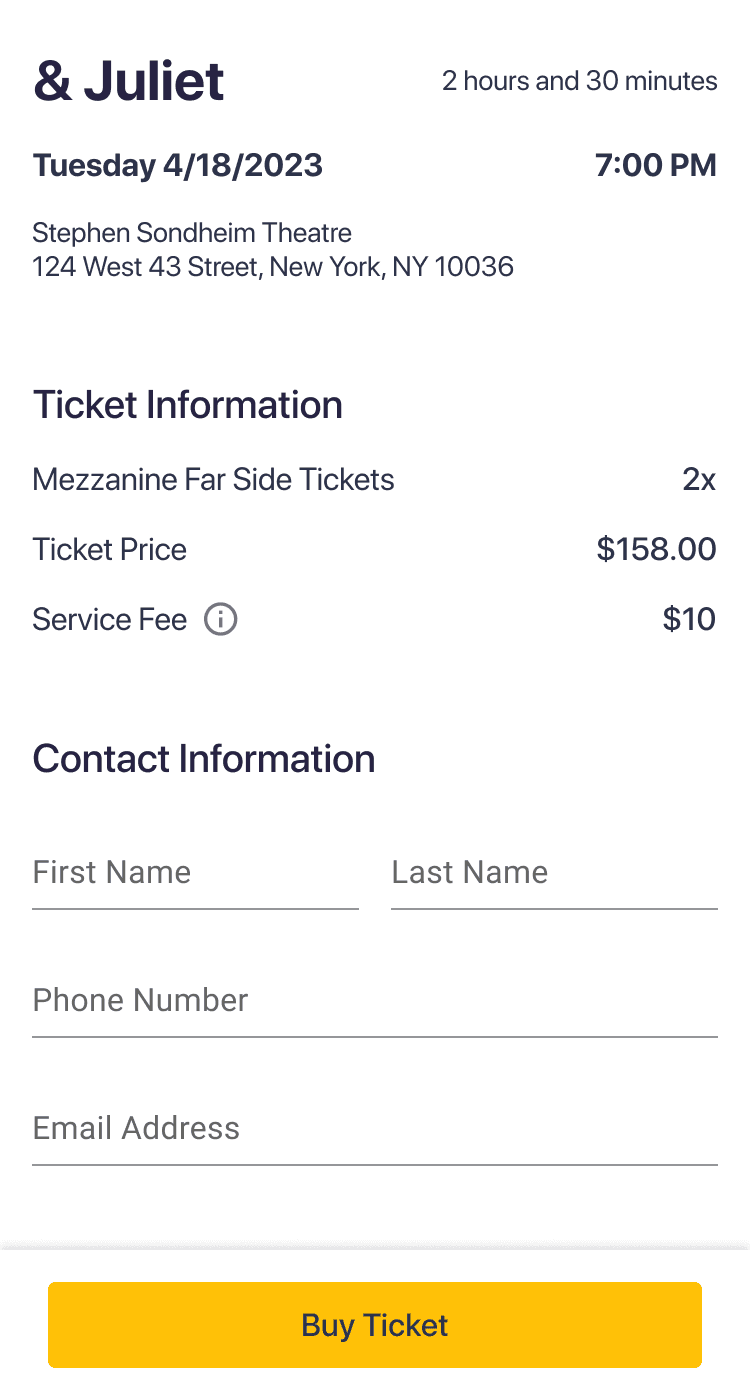
Task: Select the Tuesday 4/18/2023 date text
Action: tap(178, 165)
